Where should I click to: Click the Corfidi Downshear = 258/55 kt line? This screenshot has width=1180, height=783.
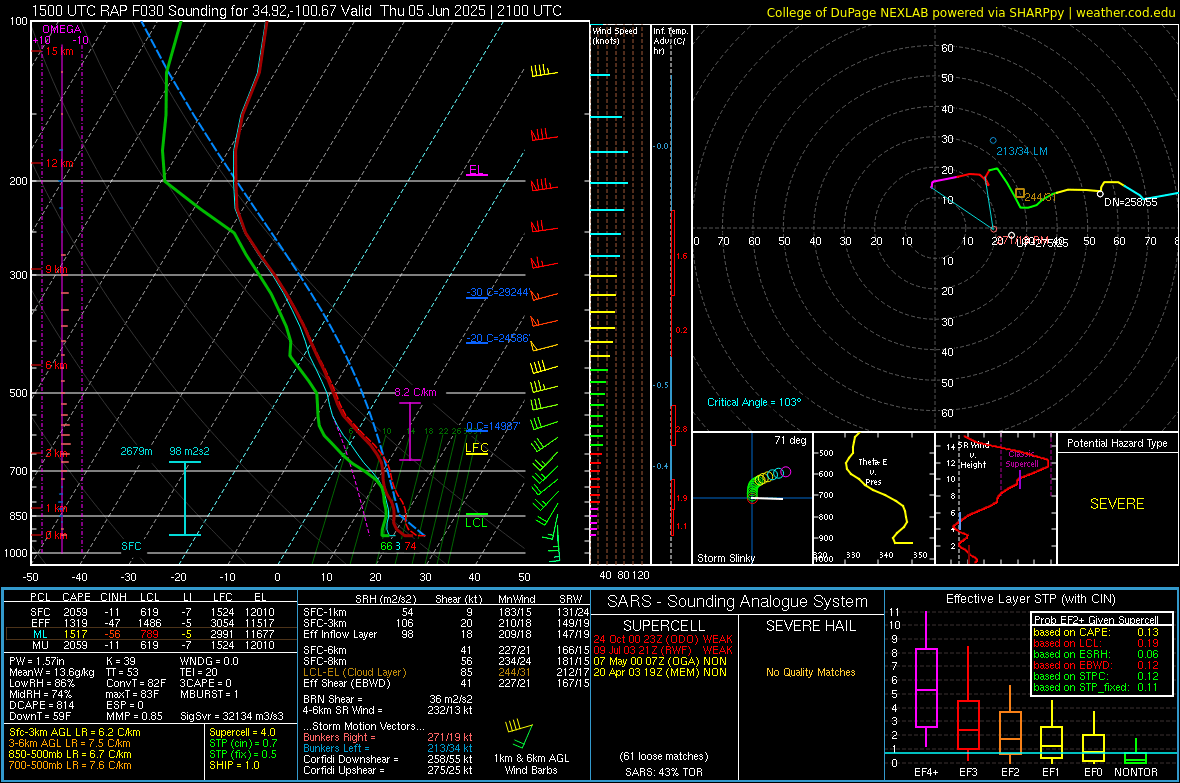[388, 759]
